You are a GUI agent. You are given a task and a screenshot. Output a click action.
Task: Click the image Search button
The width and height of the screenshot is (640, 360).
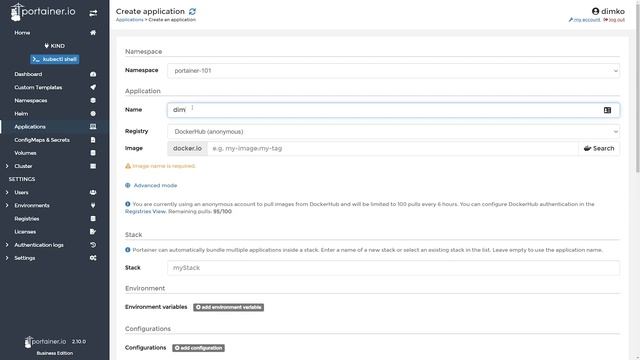pos(599,149)
